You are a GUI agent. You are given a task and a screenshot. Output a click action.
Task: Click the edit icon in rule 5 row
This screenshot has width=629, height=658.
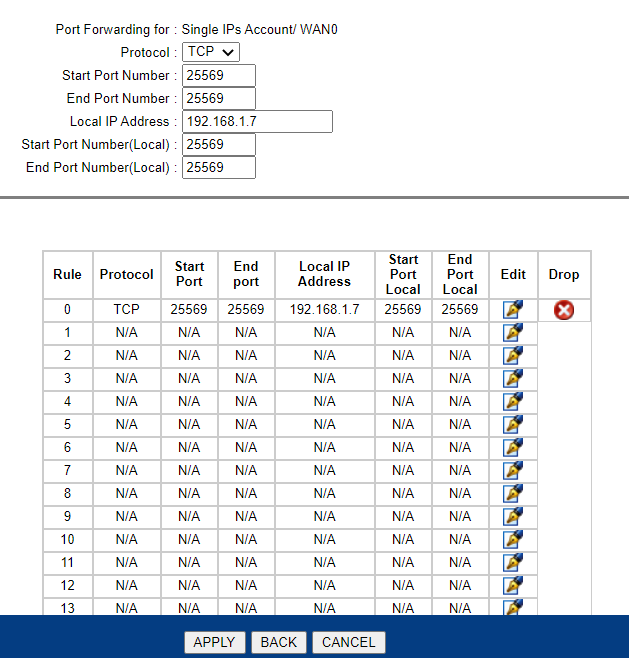pyautogui.click(x=513, y=425)
